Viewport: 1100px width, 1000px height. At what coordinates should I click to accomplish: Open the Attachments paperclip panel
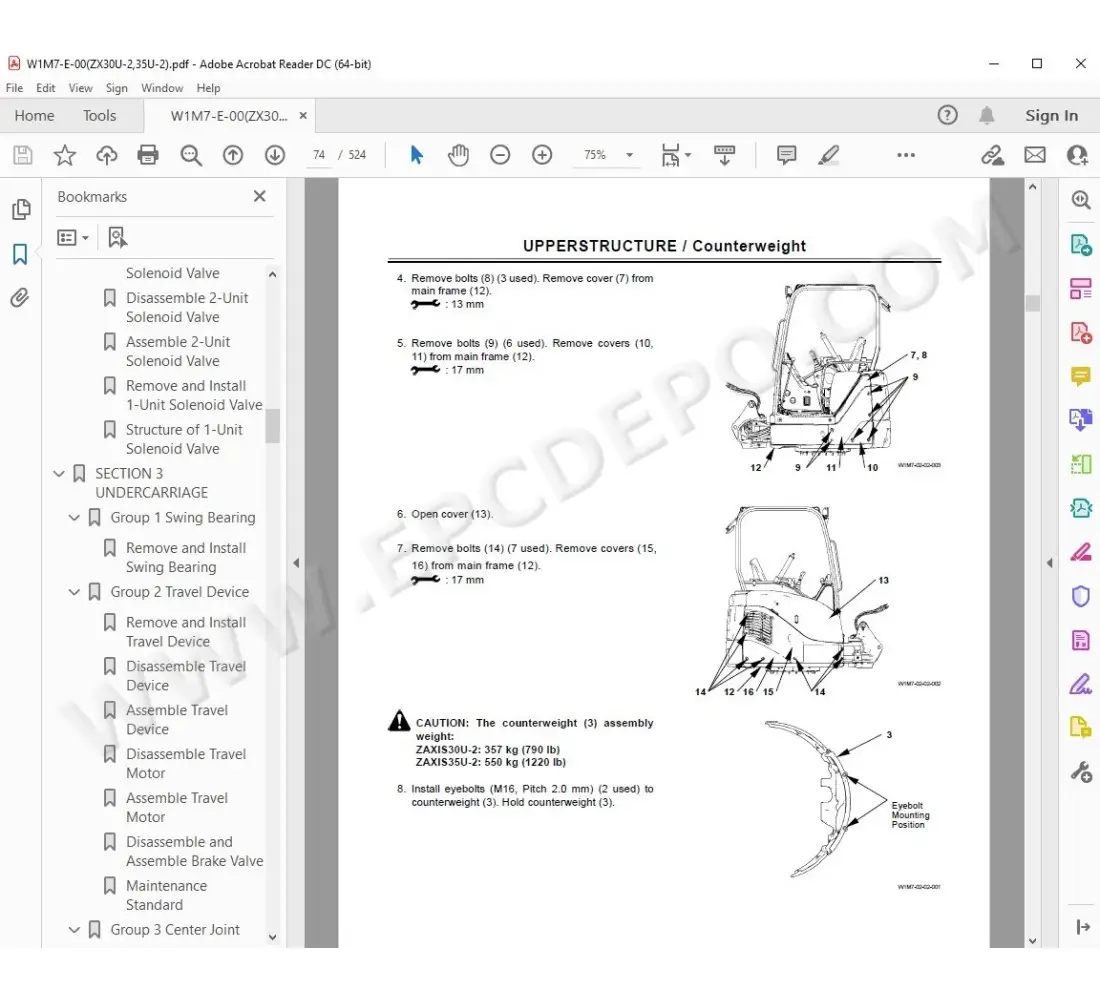point(20,298)
